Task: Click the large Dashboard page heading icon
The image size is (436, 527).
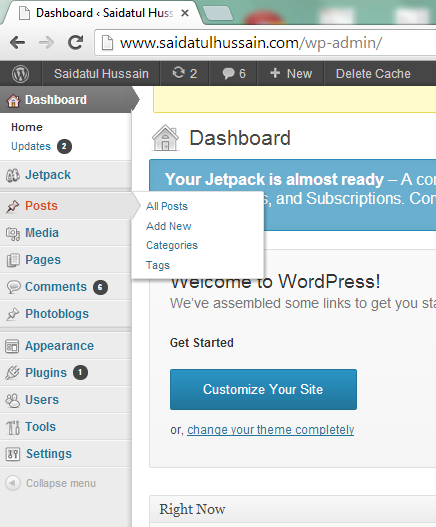Action: tap(165, 138)
